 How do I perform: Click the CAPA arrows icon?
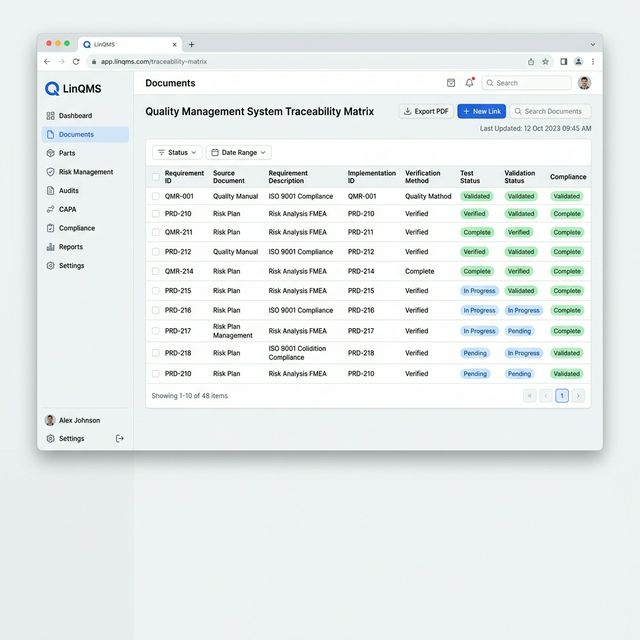point(51,209)
